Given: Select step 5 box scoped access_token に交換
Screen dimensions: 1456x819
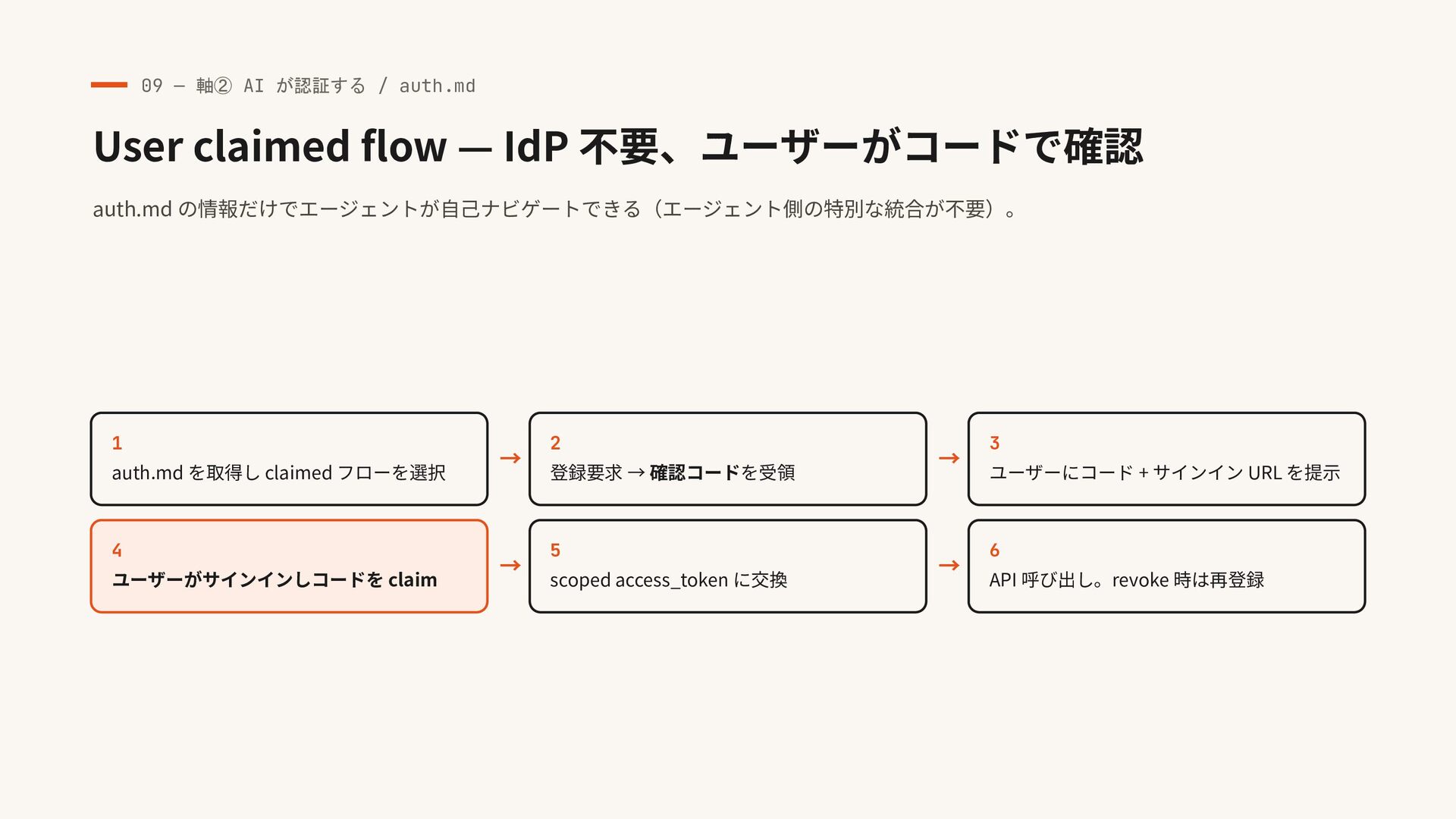Looking at the screenshot, I should 728,566.
